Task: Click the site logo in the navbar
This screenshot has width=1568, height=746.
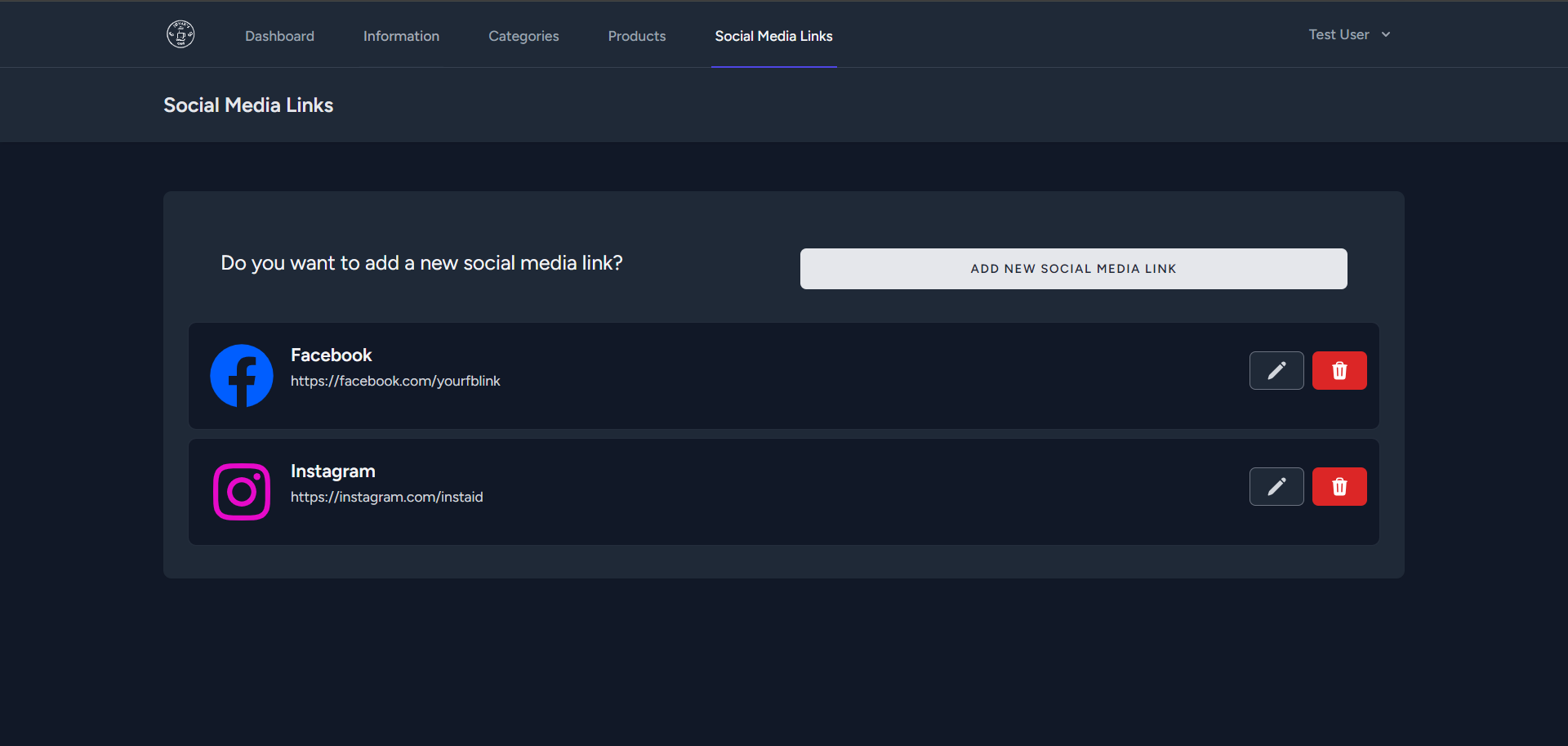Action: pyautogui.click(x=180, y=34)
